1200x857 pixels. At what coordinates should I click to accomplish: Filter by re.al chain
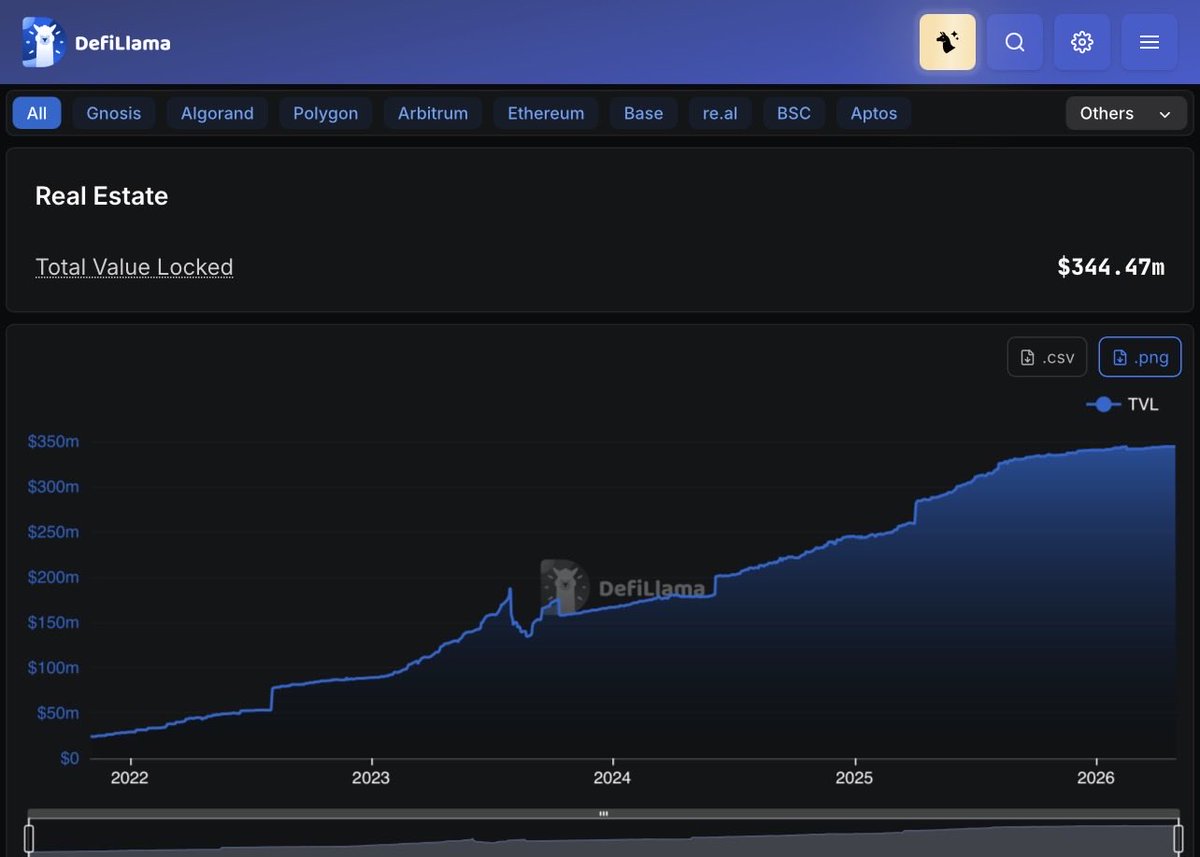720,113
